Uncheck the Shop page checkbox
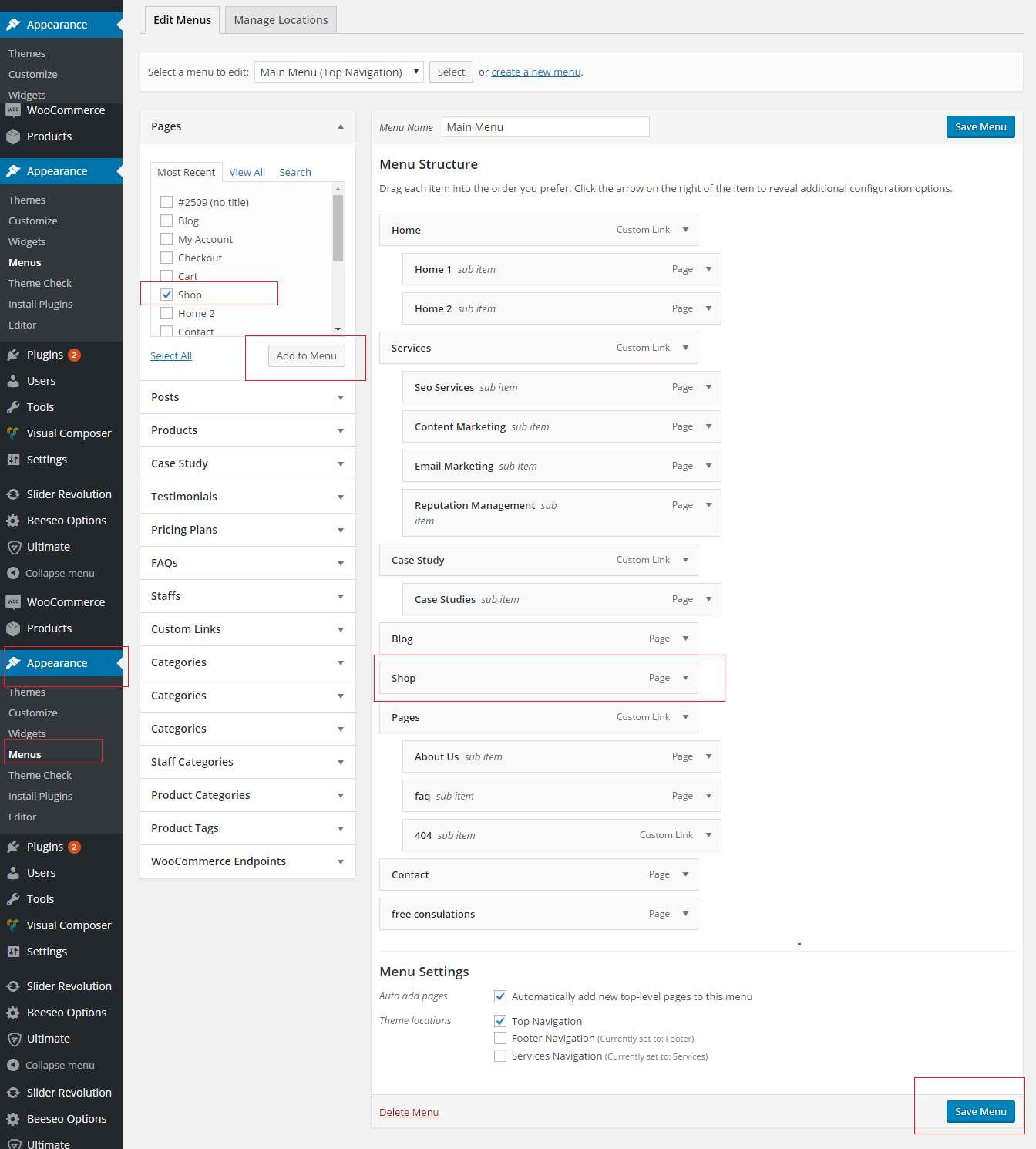The width and height of the screenshot is (1036, 1149). (x=166, y=295)
